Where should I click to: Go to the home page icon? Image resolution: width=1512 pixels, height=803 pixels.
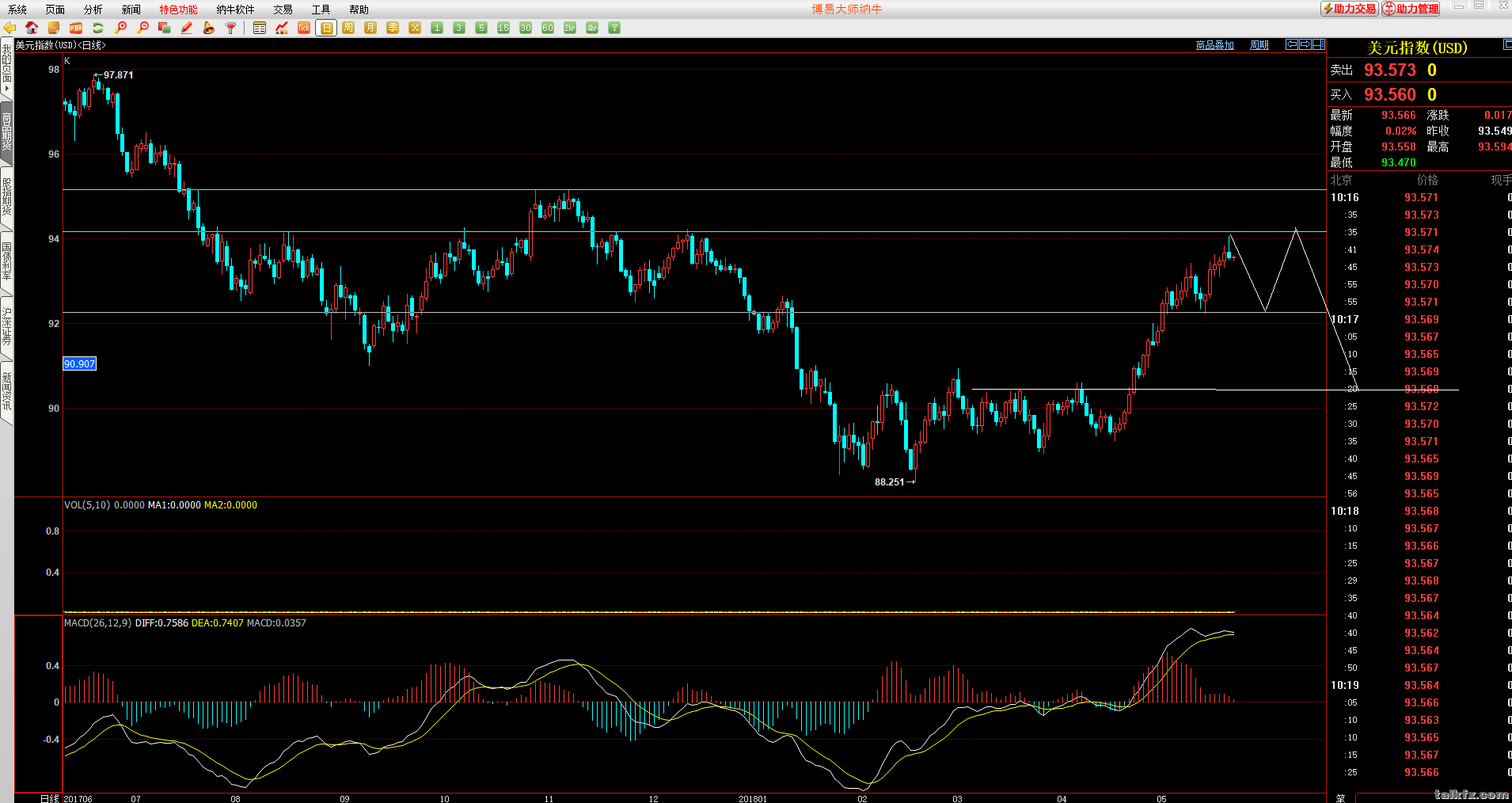coord(32,28)
